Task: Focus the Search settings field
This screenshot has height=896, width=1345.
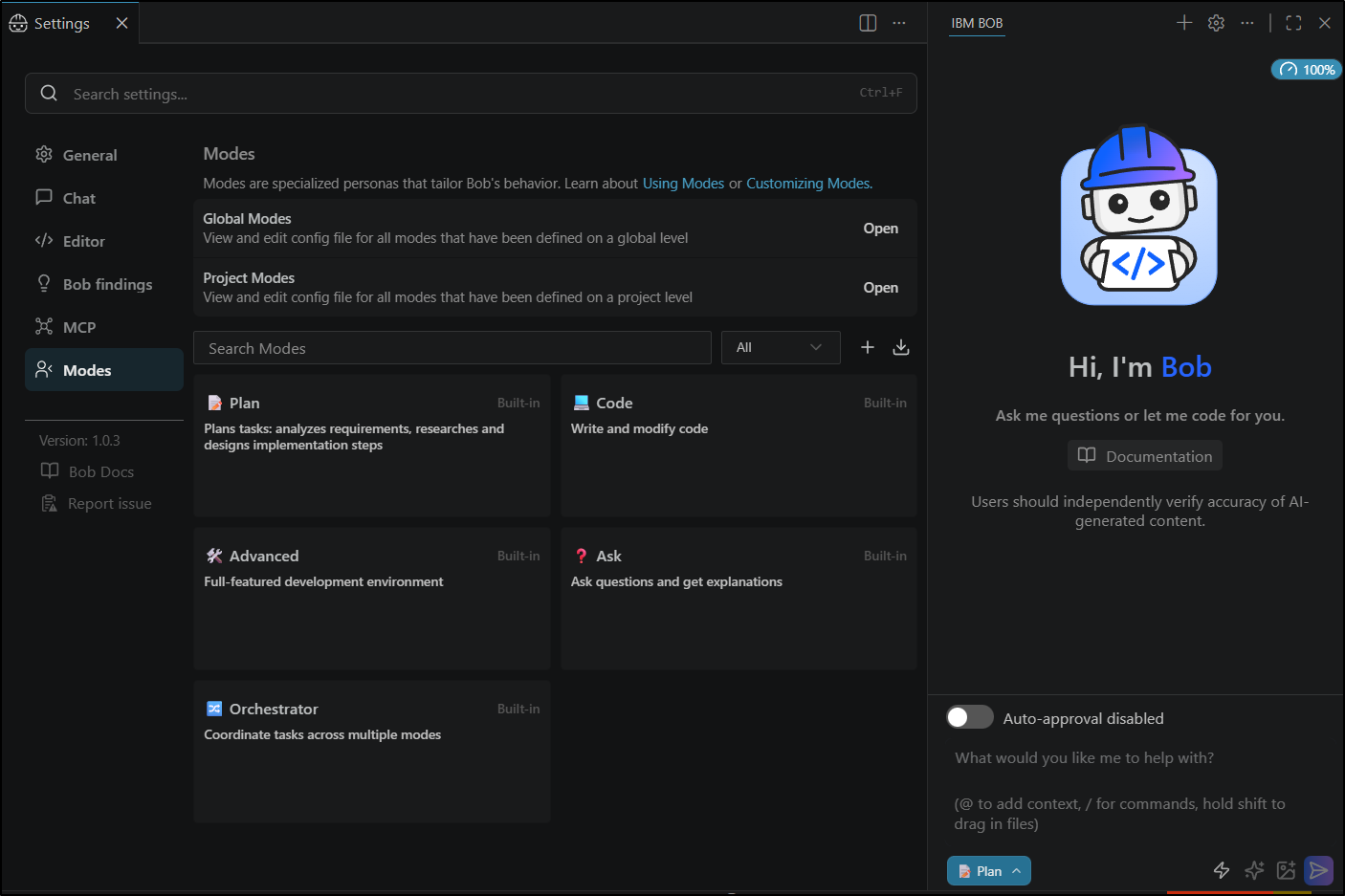Action: 471,93
